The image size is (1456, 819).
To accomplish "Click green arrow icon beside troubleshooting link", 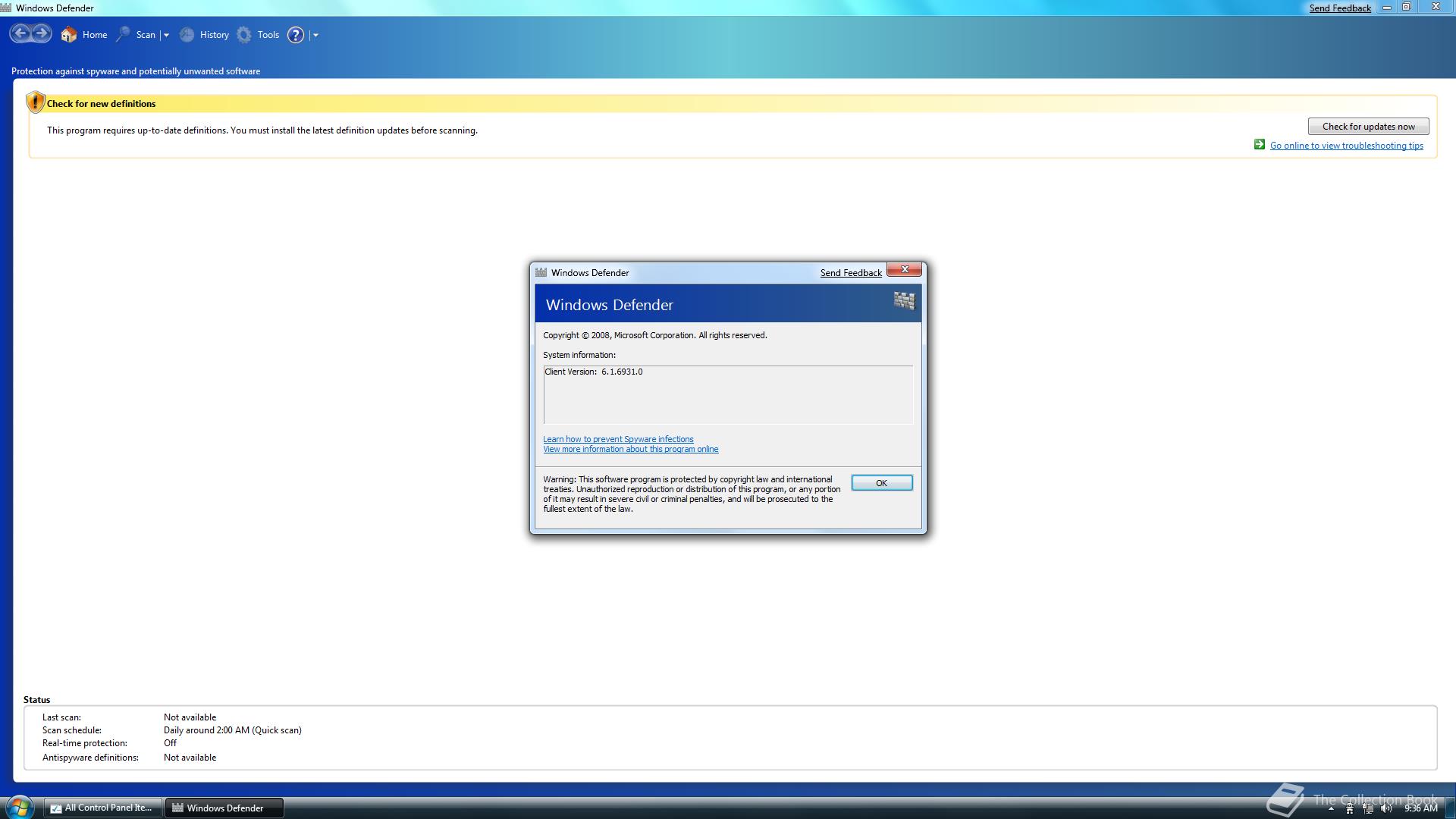I will (x=1259, y=145).
